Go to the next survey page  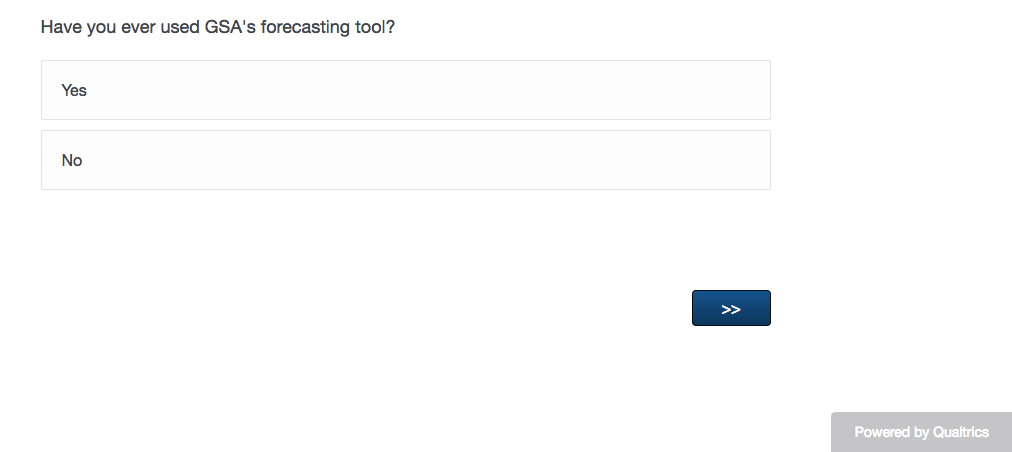pos(731,308)
